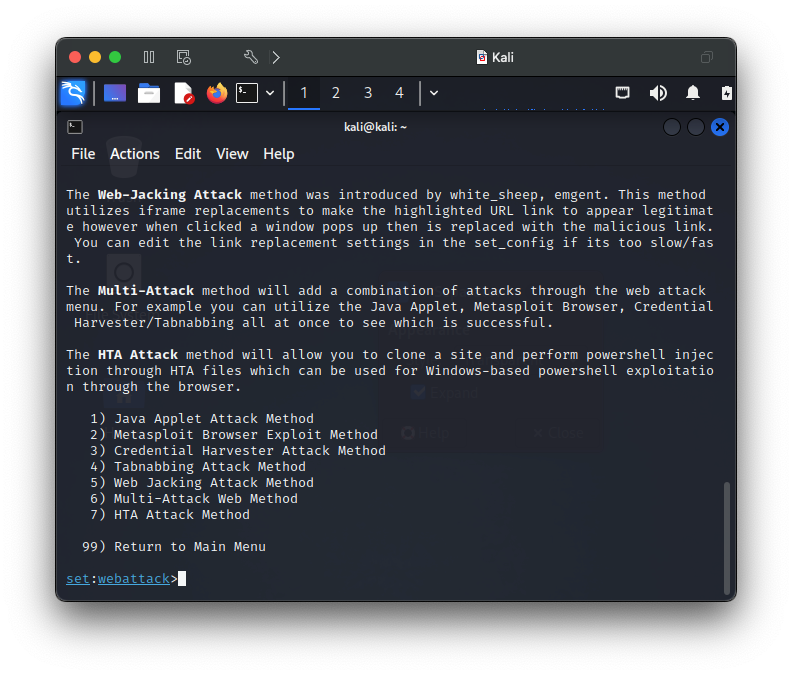Expand the terminal launcher dropdown arrow
Screen dimensions: 792x675
[270, 93]
